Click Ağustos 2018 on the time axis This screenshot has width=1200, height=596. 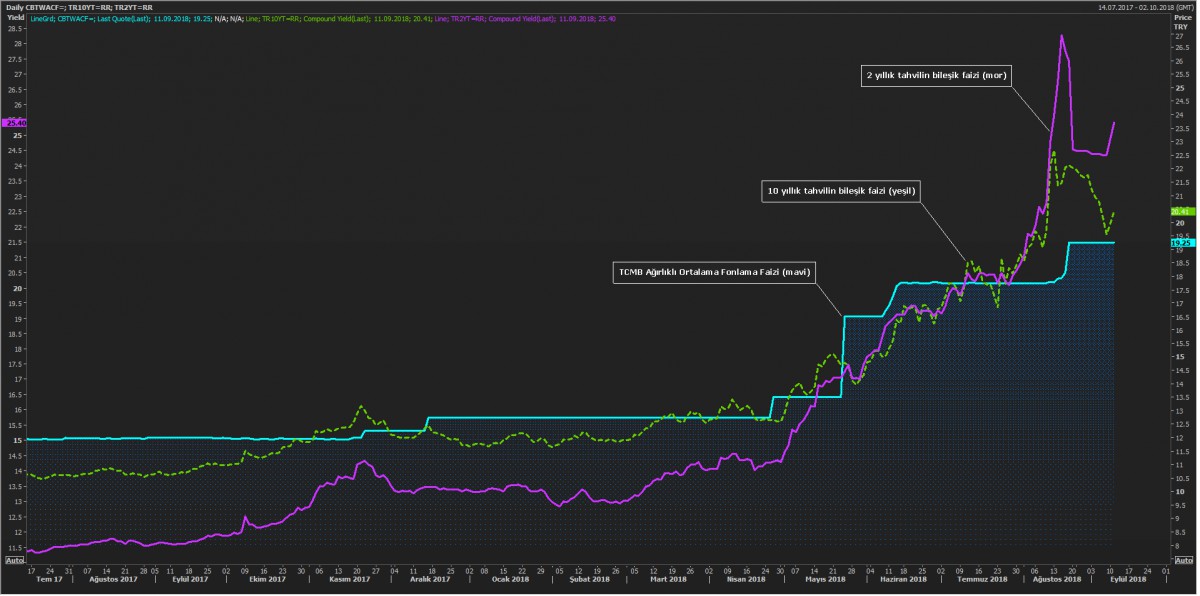click(x=1056, y=580)
